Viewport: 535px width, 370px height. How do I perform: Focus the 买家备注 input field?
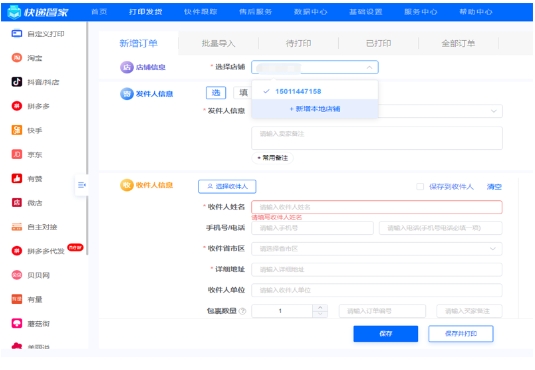pos(469,311)
